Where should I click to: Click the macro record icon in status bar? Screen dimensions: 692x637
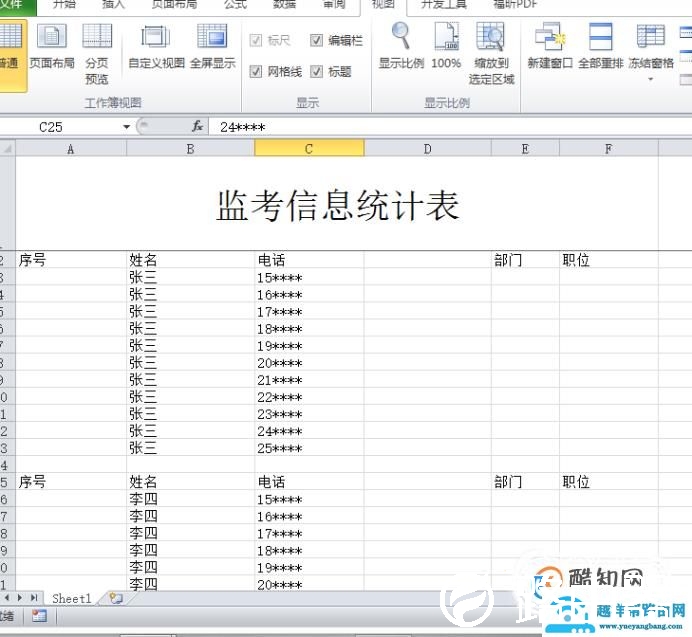tap(39, 616)
